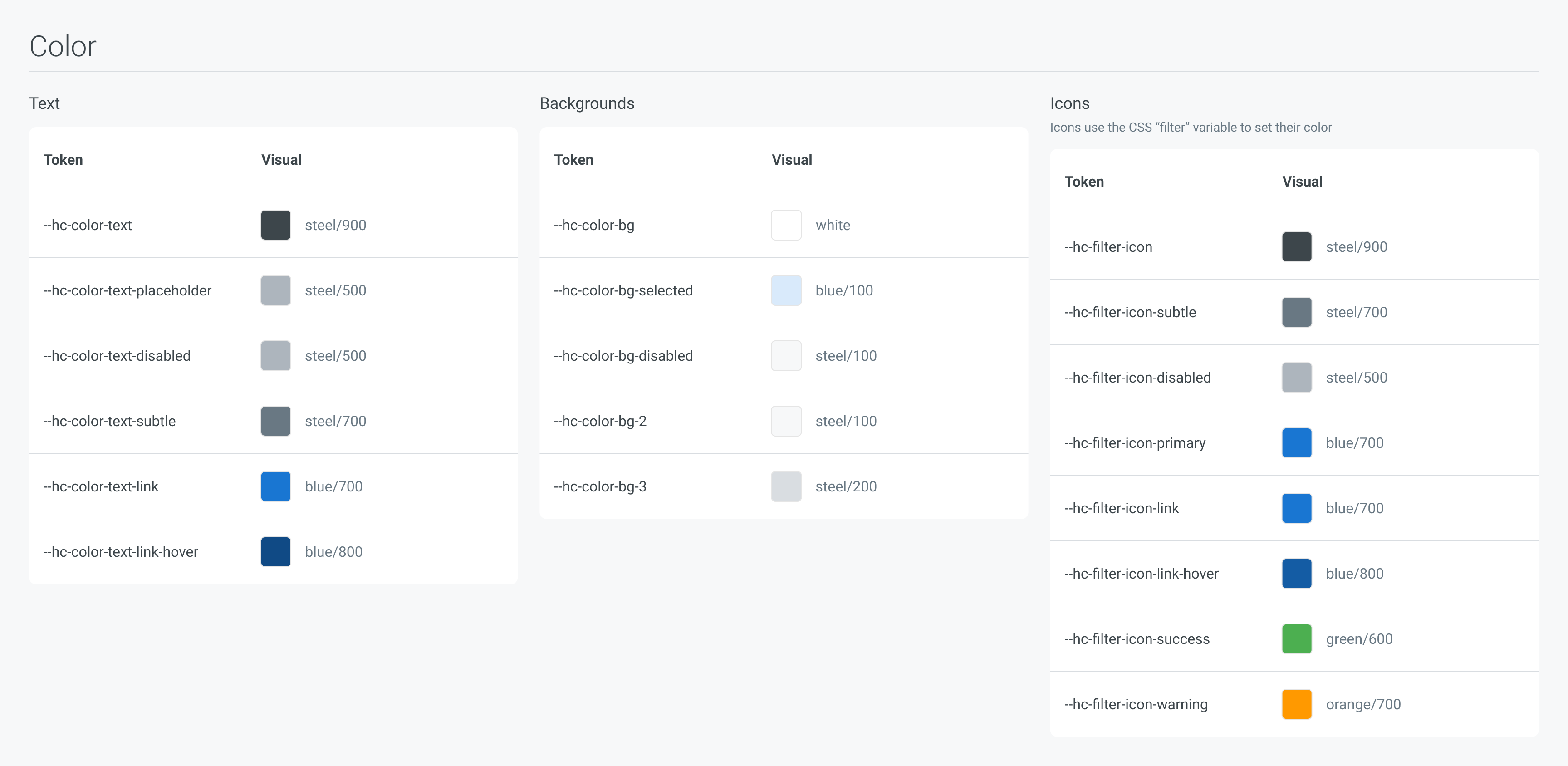The height and width of the screenshot is (766, 1568).
Task: Pick the --hc-color-bg-2 swatch
Action: 786,422
